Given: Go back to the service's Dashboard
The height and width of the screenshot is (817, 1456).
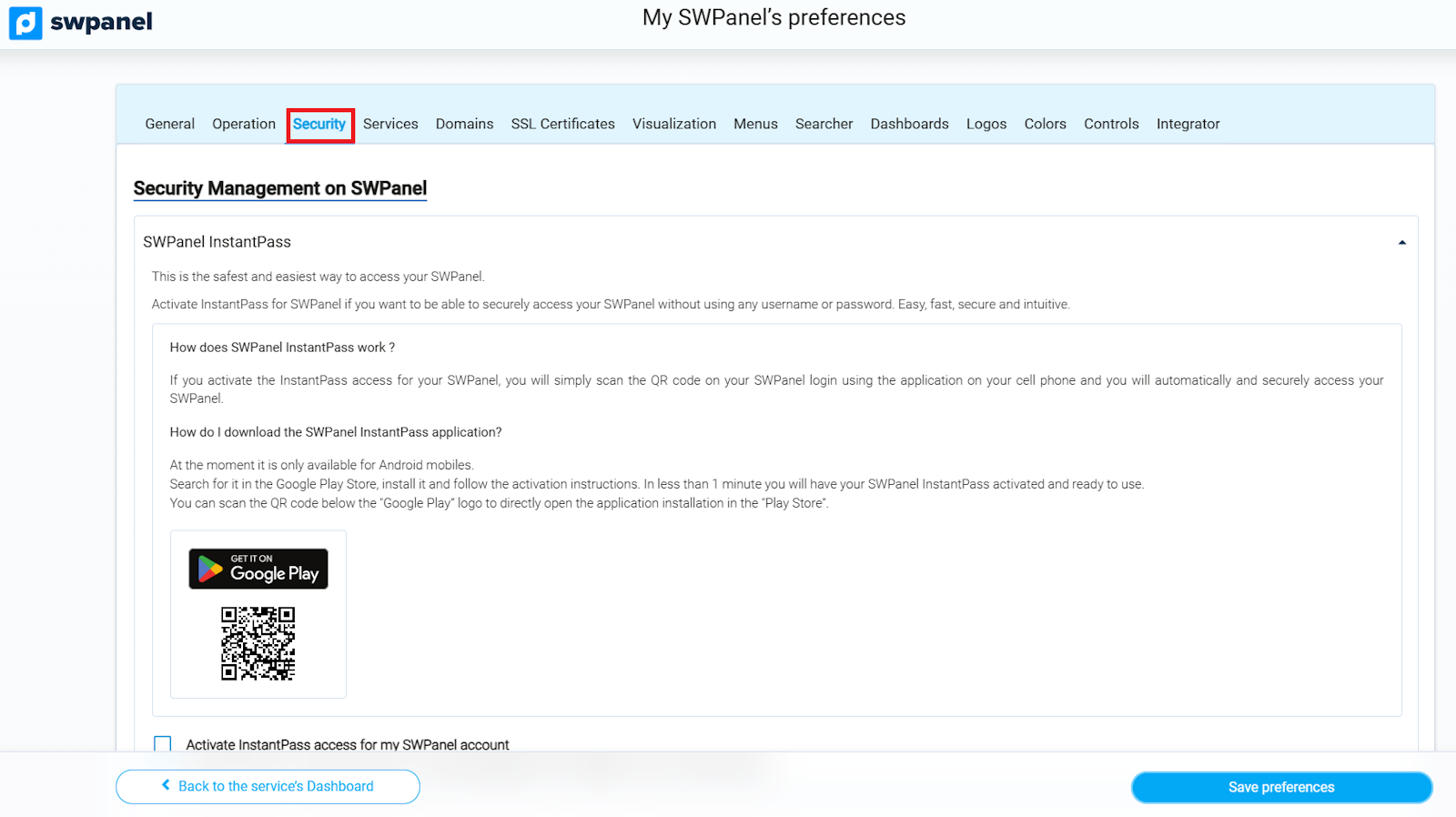Looking at the screenshot, I should (x=268, y=786).
